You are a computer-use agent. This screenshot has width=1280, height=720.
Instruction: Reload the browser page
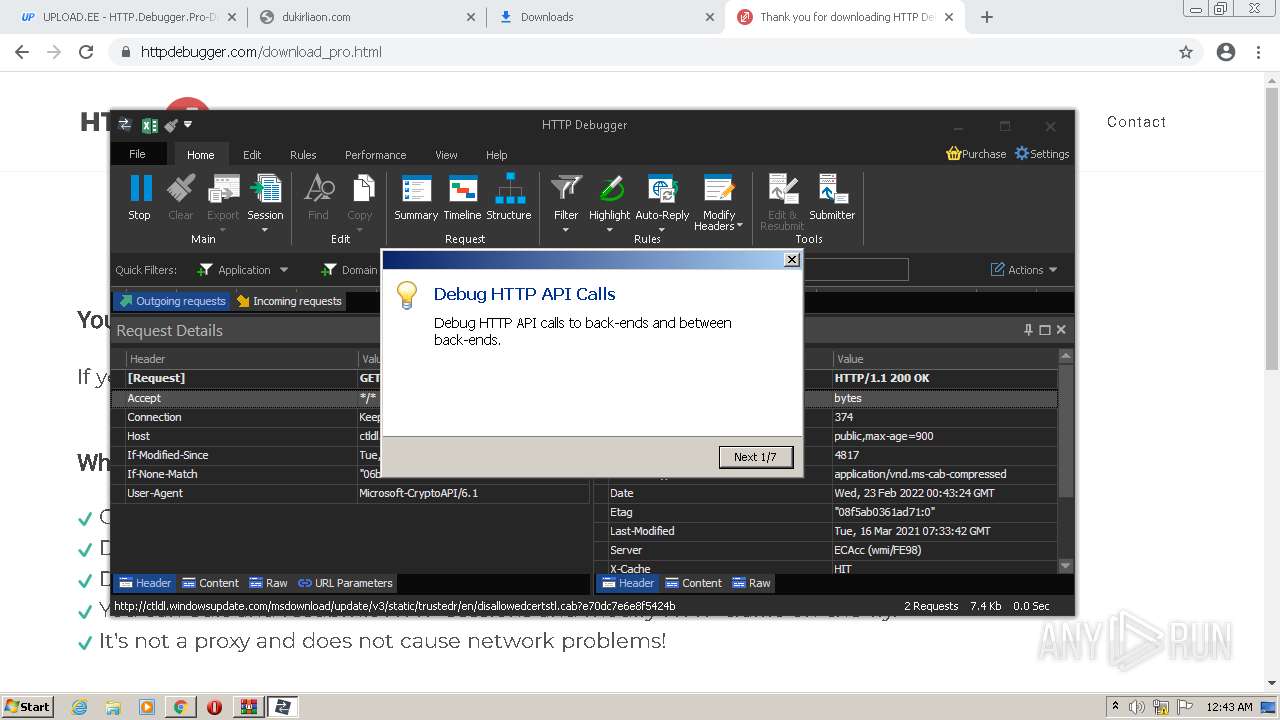pos(86,52)
